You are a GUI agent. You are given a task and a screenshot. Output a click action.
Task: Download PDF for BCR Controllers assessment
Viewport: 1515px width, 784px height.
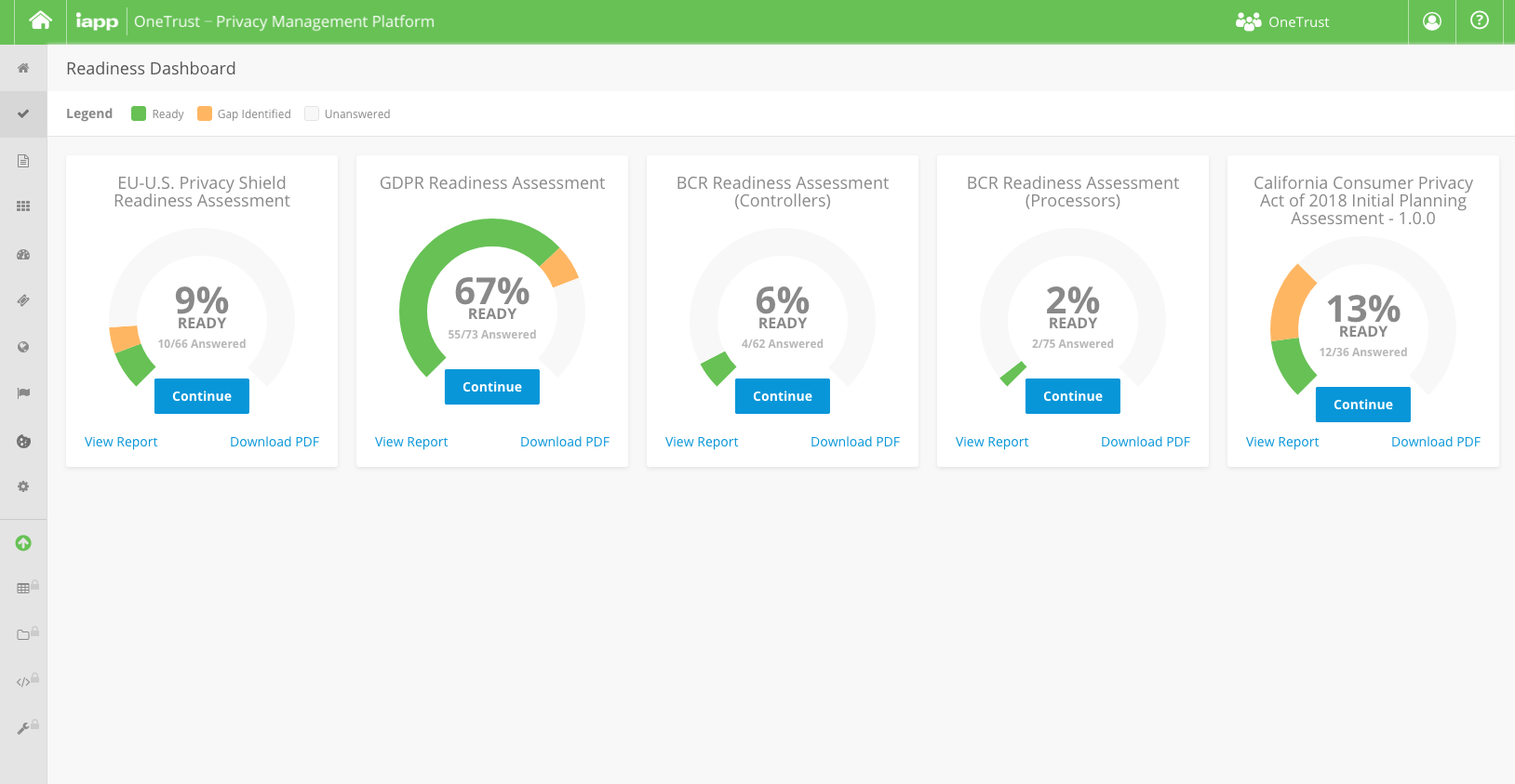point(855,442)
